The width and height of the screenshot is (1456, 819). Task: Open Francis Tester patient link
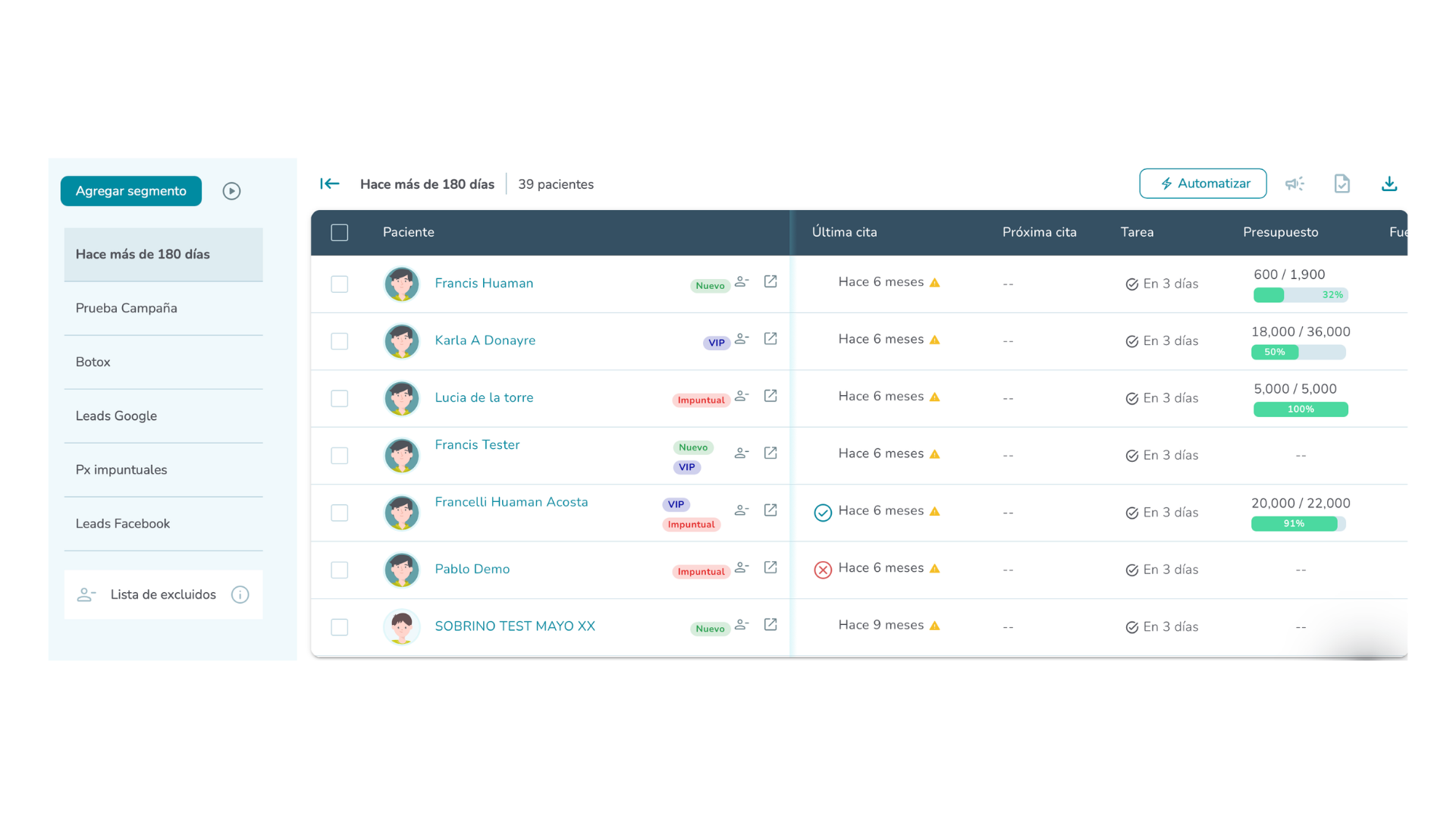(477, 444)
